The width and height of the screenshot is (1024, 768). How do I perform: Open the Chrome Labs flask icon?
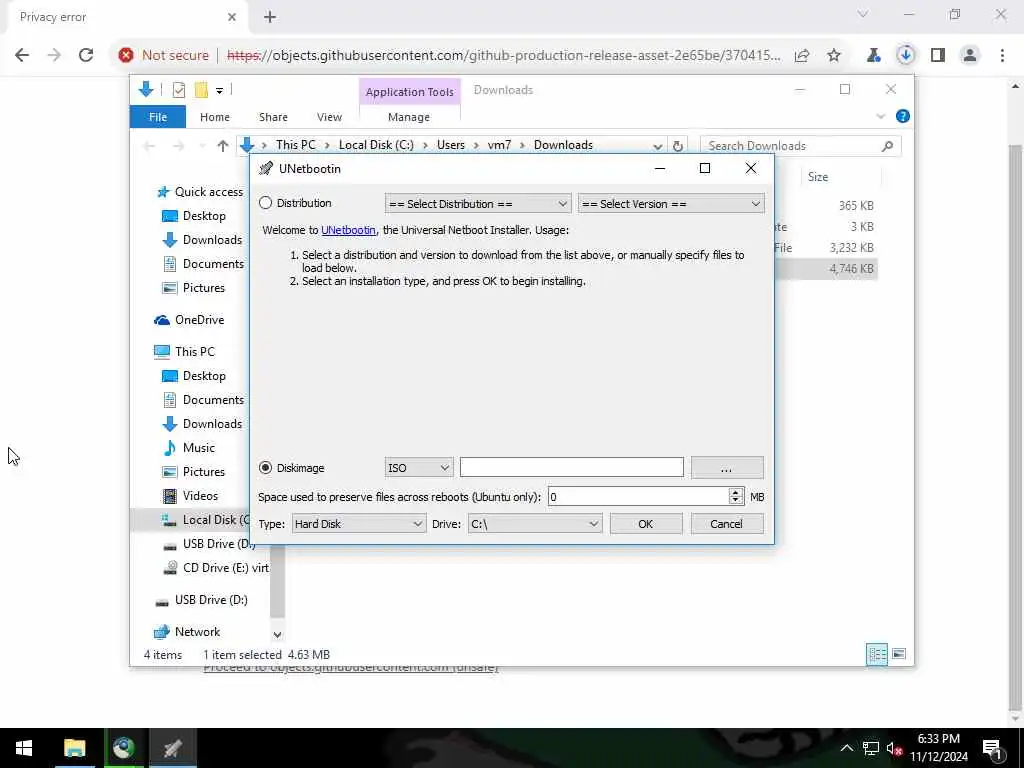[874, 56]
